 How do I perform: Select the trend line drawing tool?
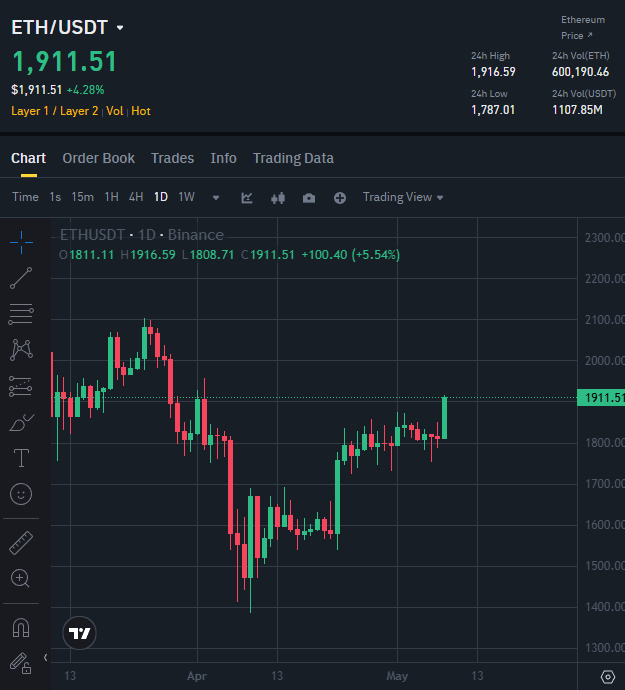21,278
